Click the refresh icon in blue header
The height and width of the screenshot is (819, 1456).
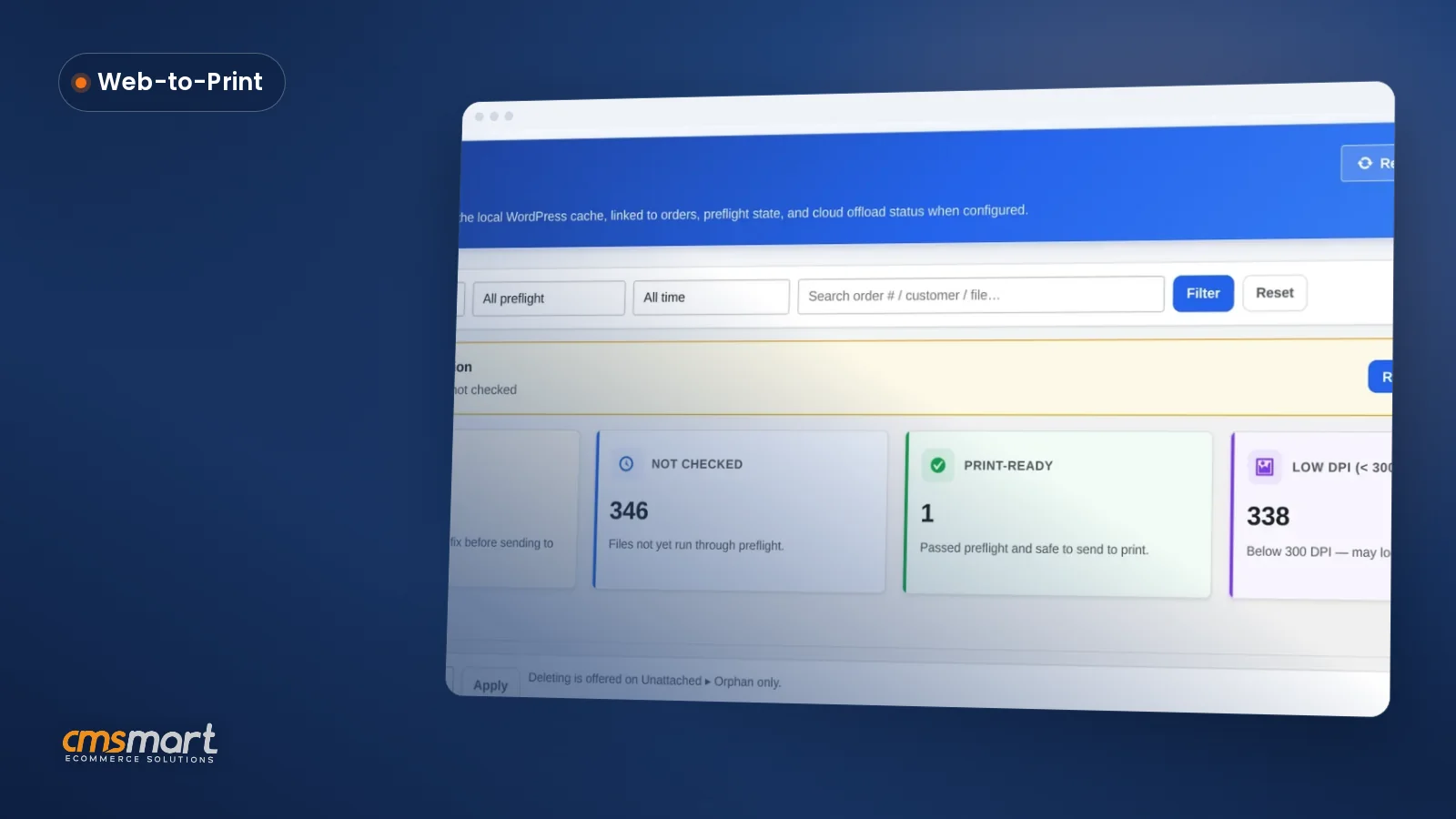point(1365,163)
